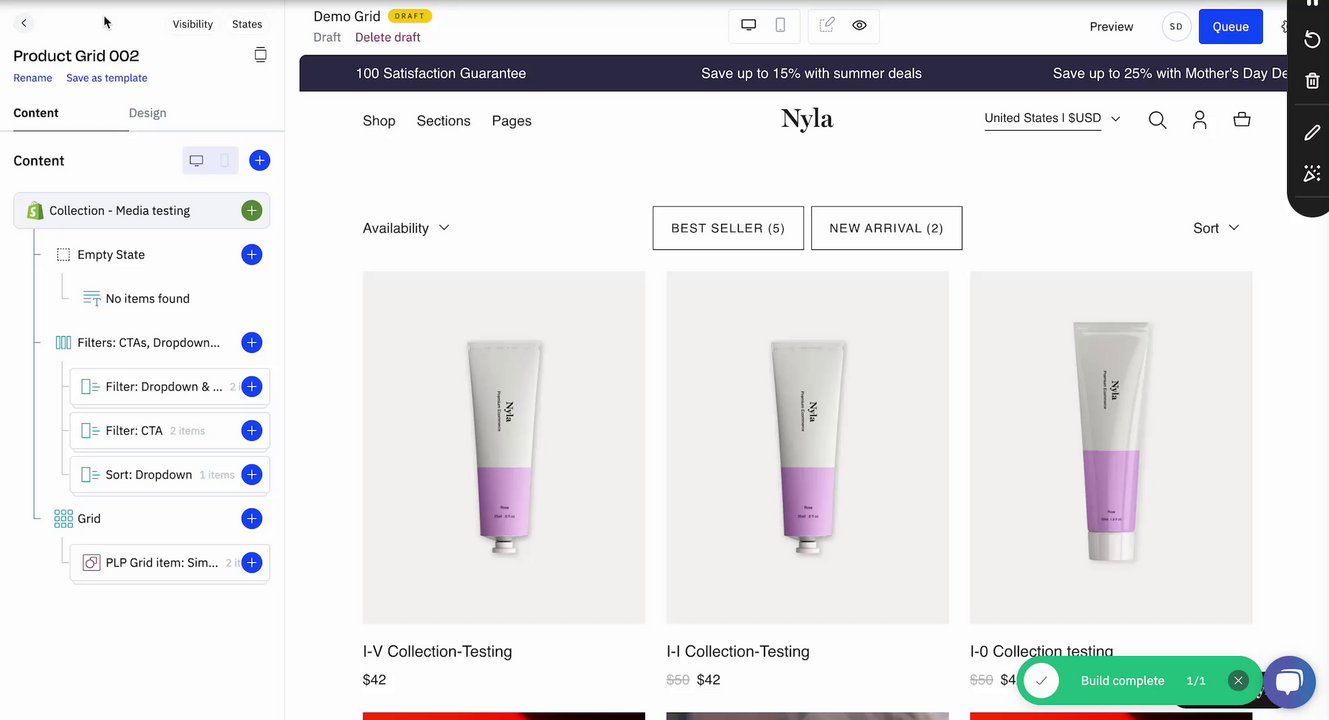
Task: Click the duplicate section icon beside Product Grid 002
Action: pos(260,55)
